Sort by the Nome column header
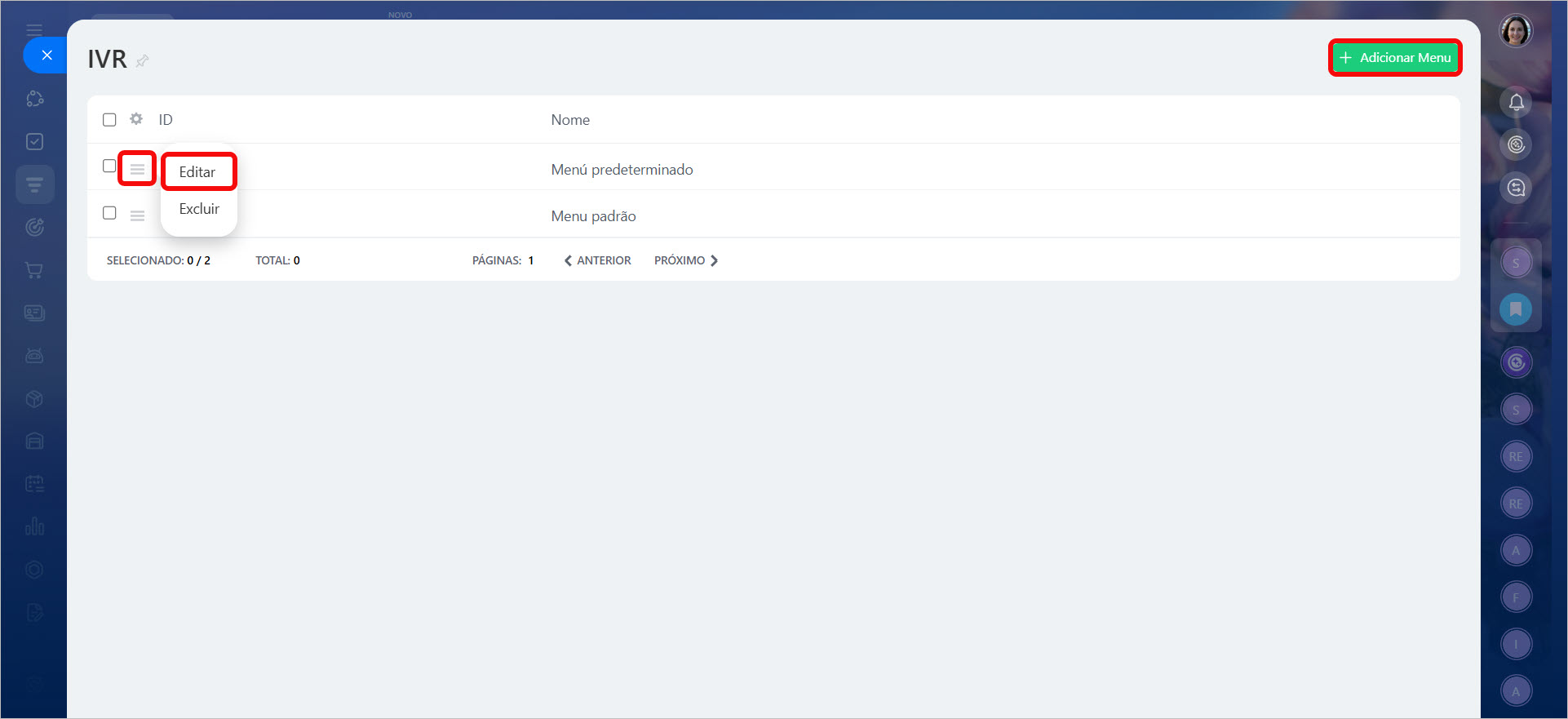 pyautogui.click(x=570, y=120)
